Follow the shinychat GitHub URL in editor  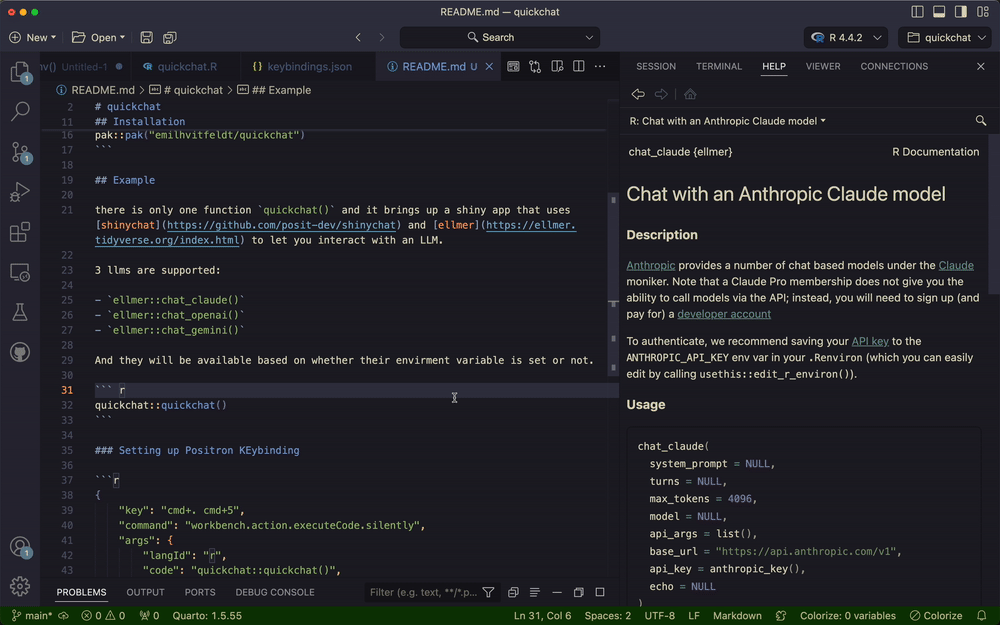coord(281,225)
